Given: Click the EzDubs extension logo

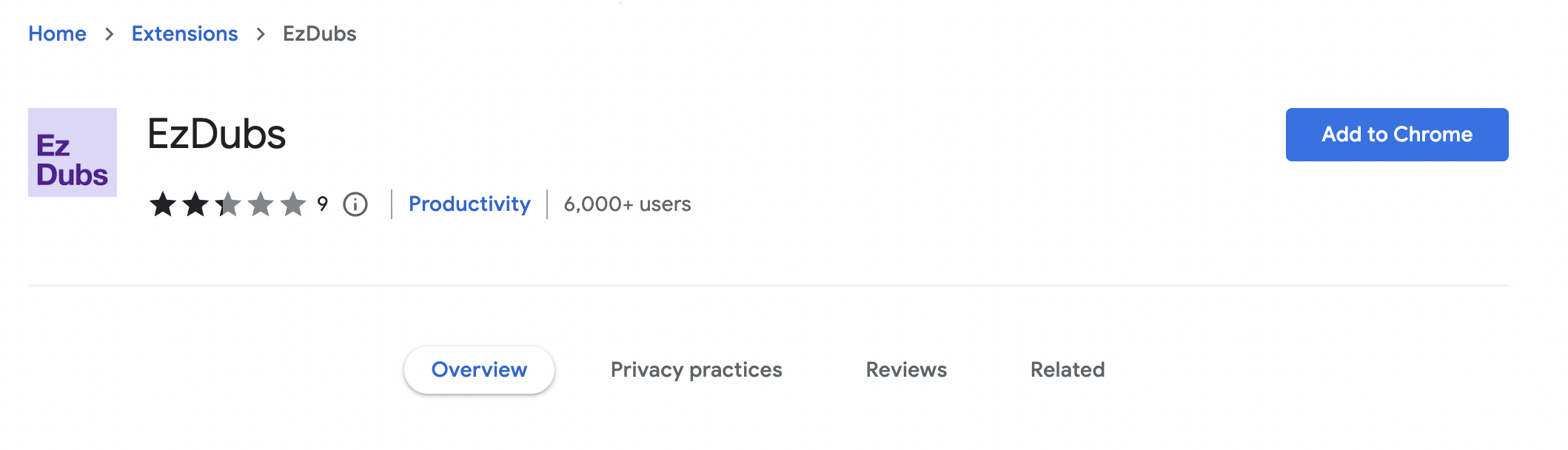Looking at the screenshot, I should tap(73, 152).
